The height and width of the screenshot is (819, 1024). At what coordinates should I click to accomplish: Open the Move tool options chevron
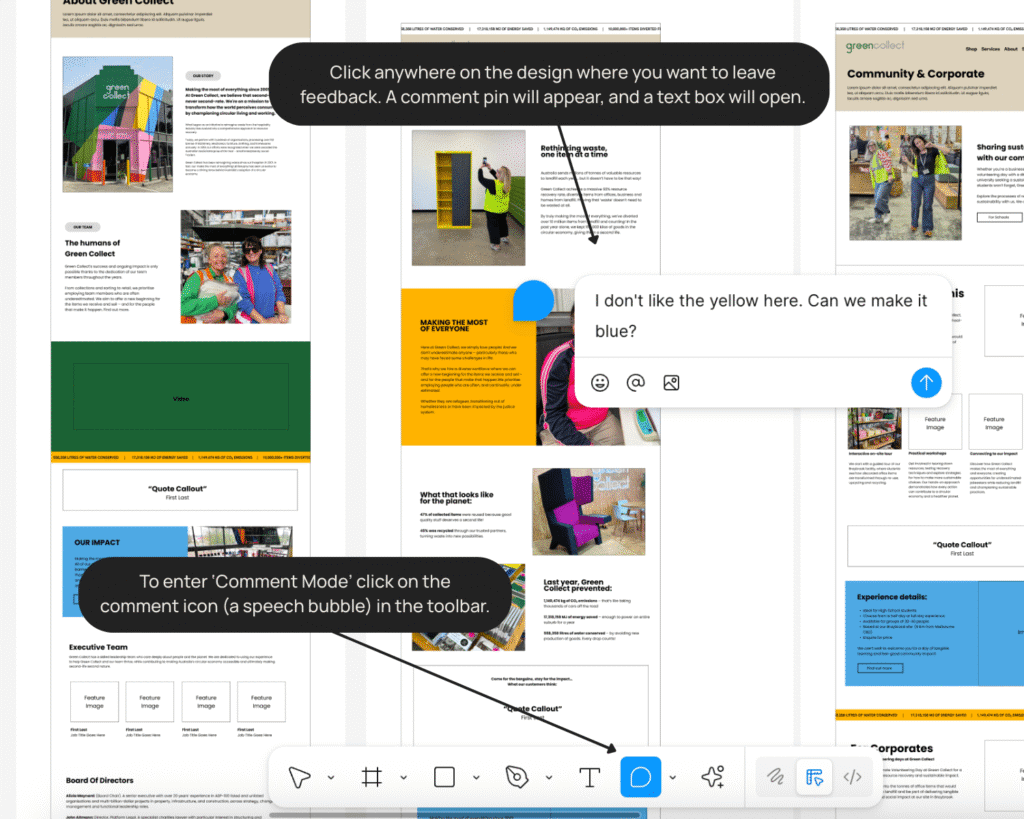[x=331, y=777]
